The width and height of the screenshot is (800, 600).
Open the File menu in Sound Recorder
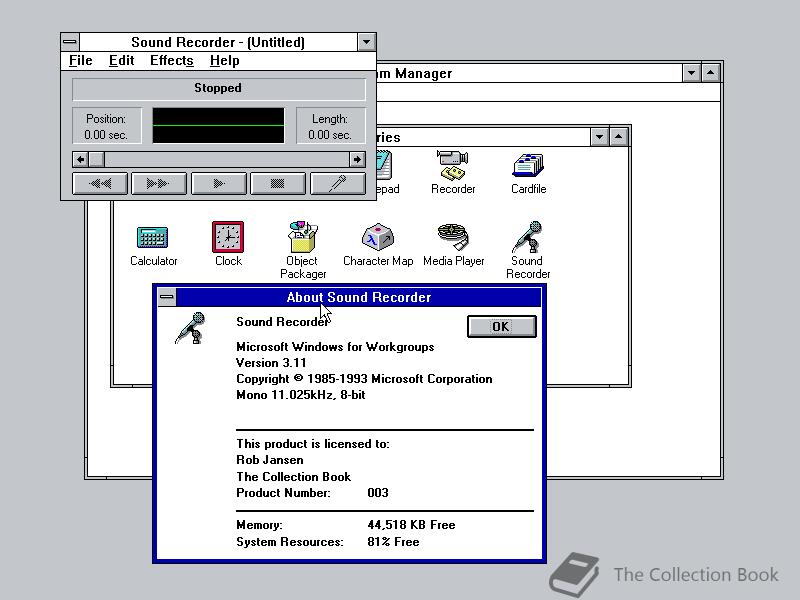click(81, 61)
